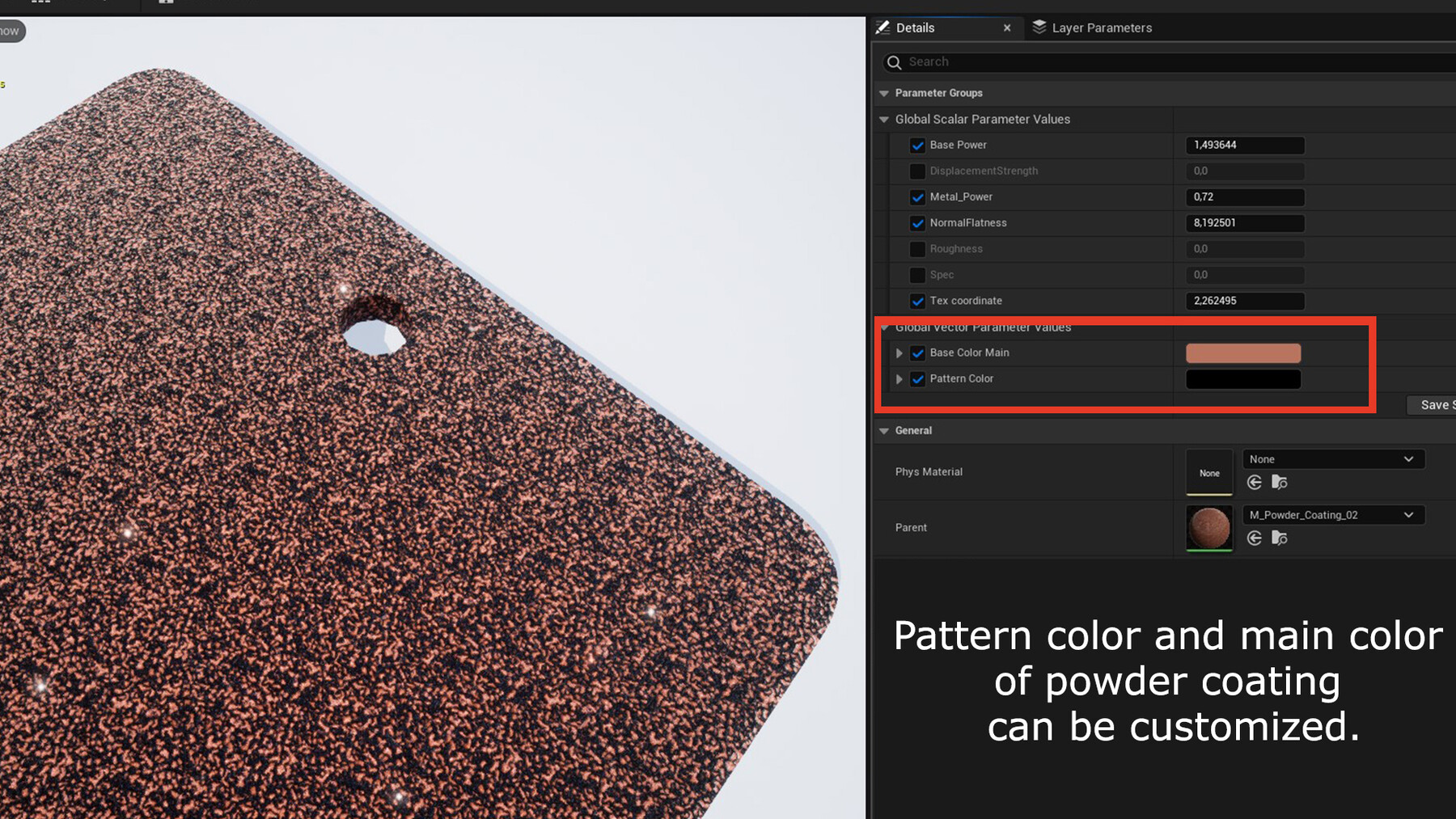
Task: Click the pencil icon on the Details tab
Action: [x=882, y=27]
